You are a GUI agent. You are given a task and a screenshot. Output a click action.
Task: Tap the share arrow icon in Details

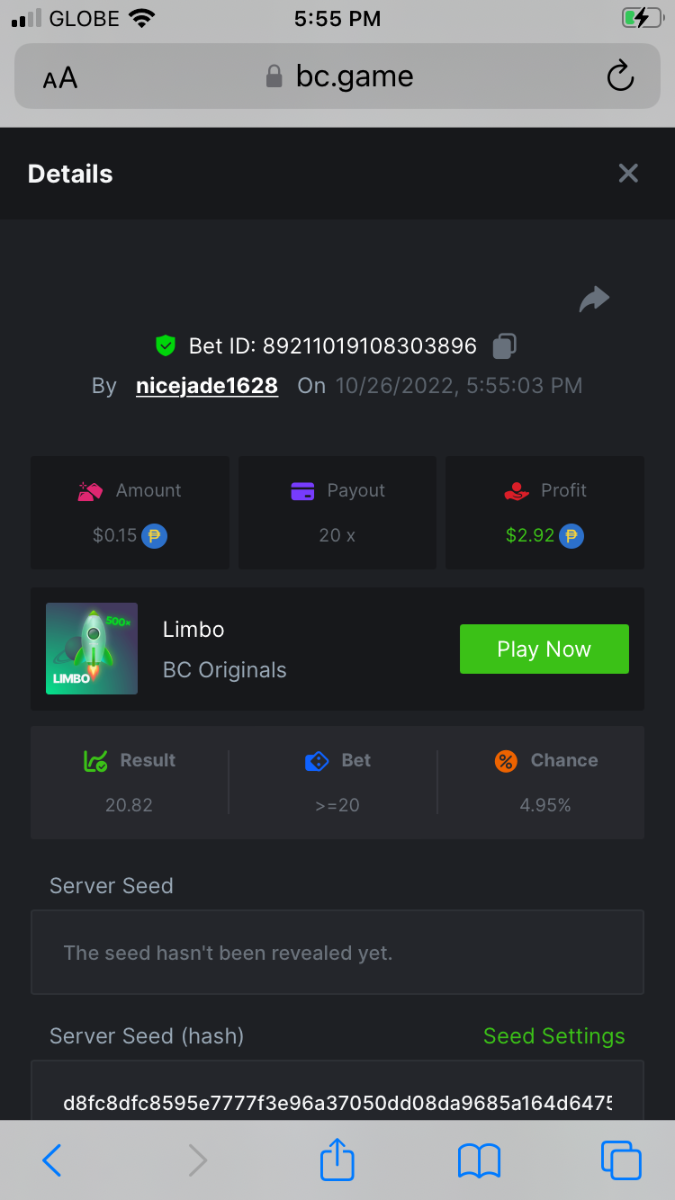point(594,299)
